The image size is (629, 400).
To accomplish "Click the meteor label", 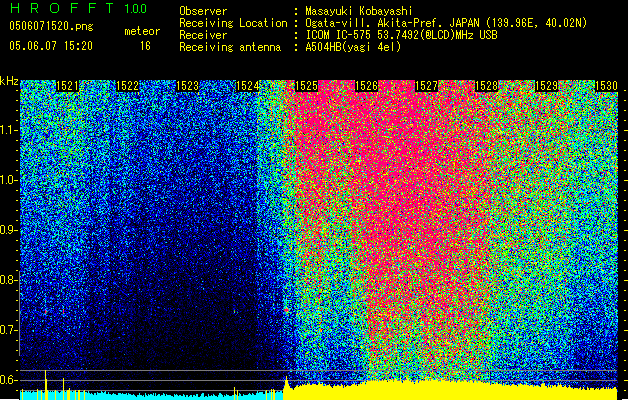I will 142,31.
